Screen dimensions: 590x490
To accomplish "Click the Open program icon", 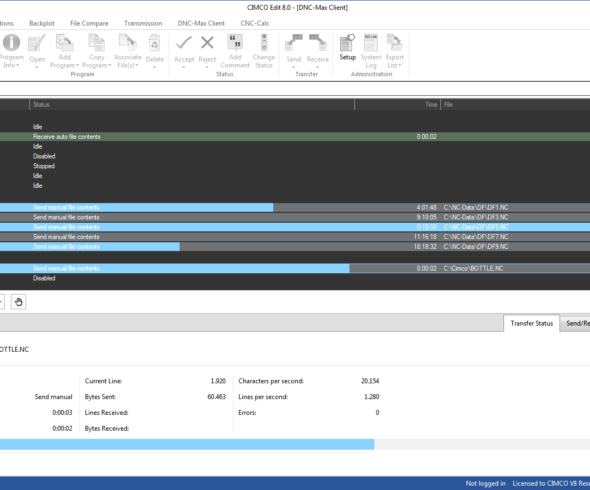I will (x=37, y=43).
